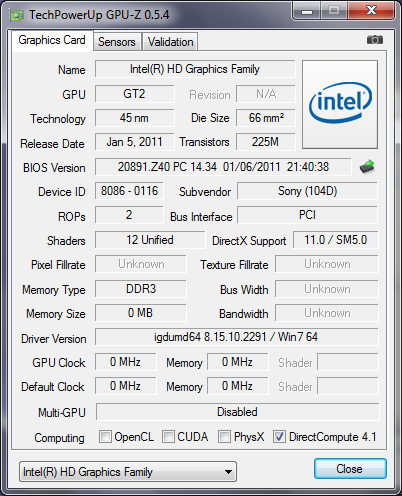Image resolution: width=402 pixels, height=496 pixels.
Task: Close window using title bar X
Action: 371,11
